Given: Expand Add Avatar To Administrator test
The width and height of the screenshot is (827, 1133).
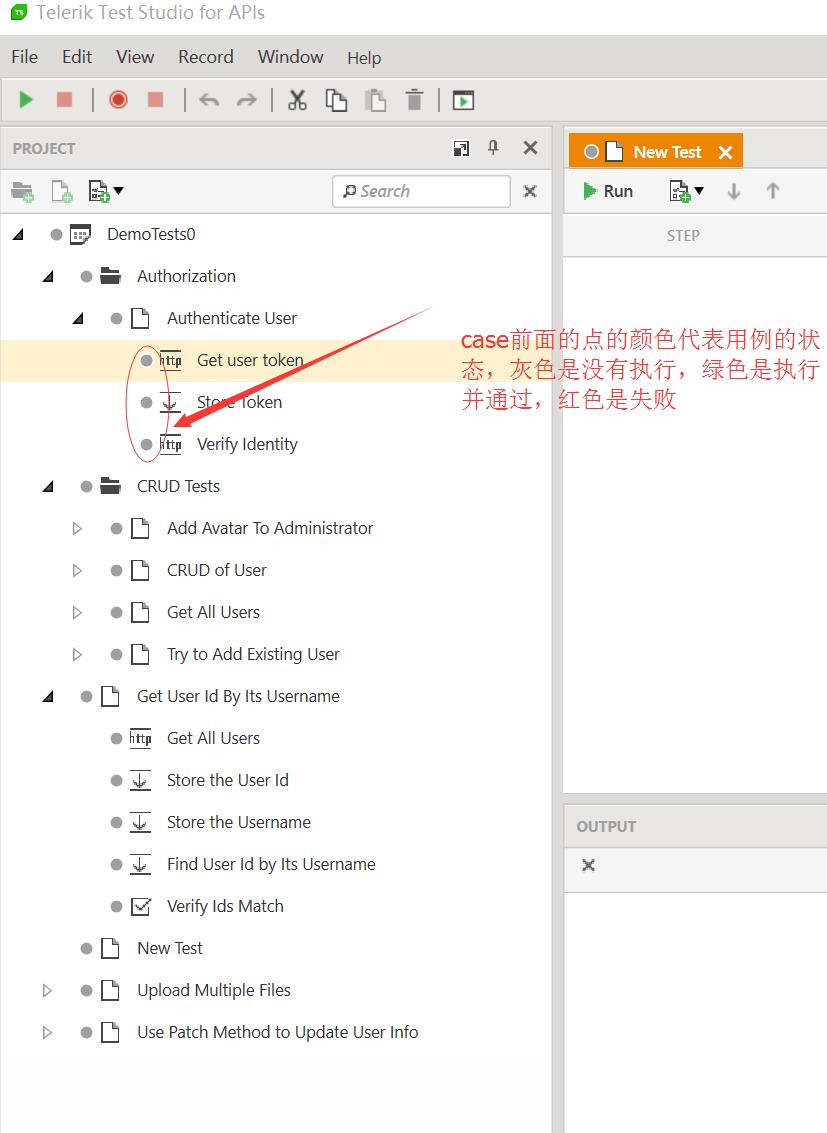Looking at the screenshot, I should tap(77, 528).
